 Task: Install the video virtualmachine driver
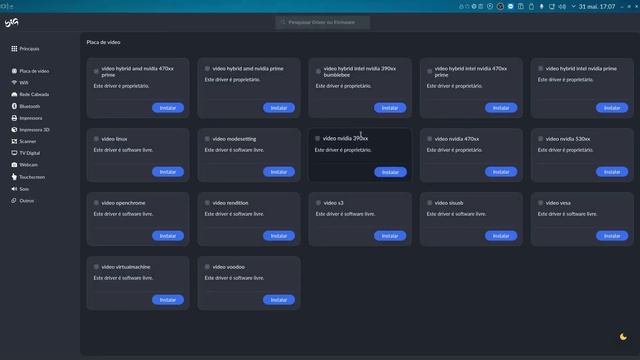[x=168, y=300]
